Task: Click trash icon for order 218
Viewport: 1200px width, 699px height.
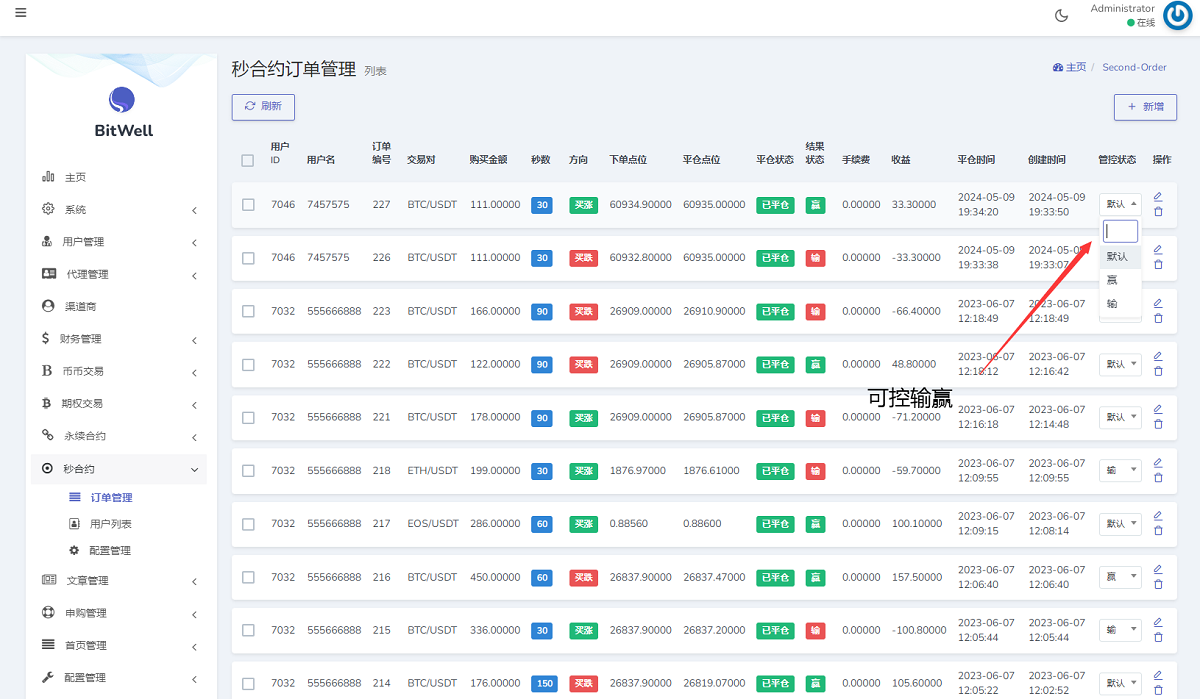Action: coord(1158,478)
